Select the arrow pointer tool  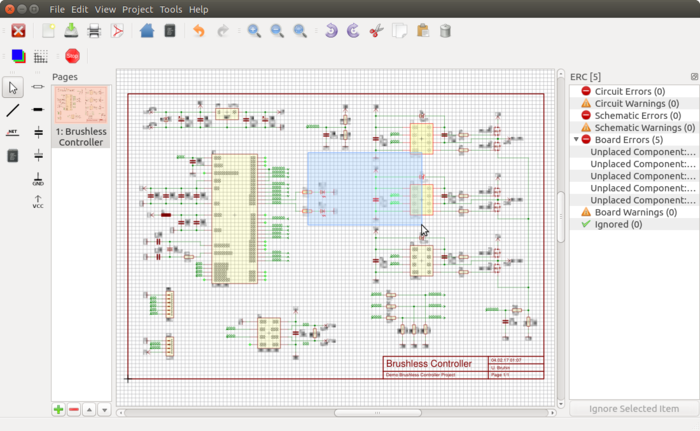coord(13,88)
